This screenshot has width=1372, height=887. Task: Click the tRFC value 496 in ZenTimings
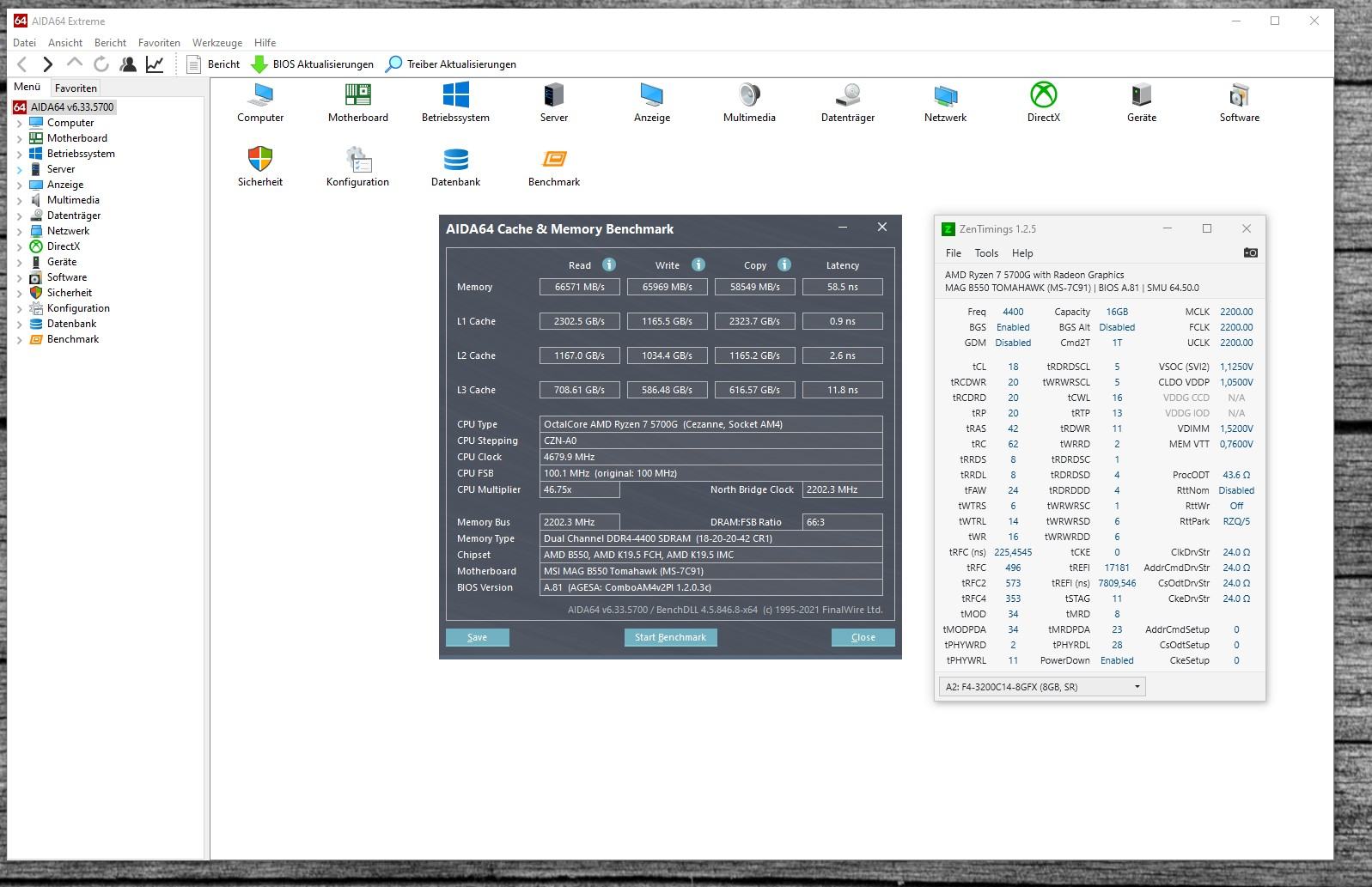pyautogui.click(x=1013, y=568)
